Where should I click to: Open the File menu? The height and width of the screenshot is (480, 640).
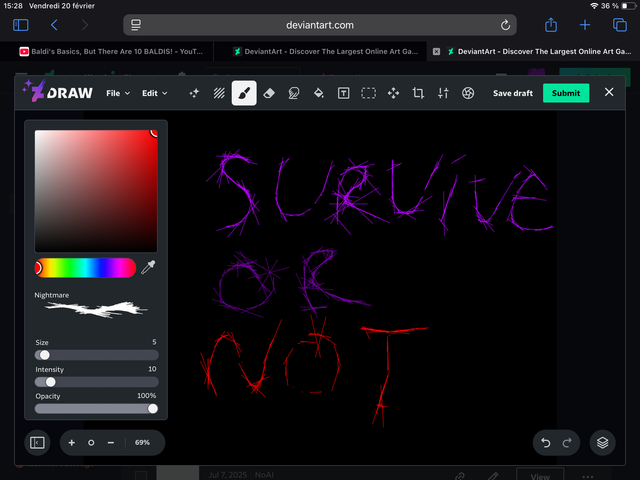[x=117, y=93]
